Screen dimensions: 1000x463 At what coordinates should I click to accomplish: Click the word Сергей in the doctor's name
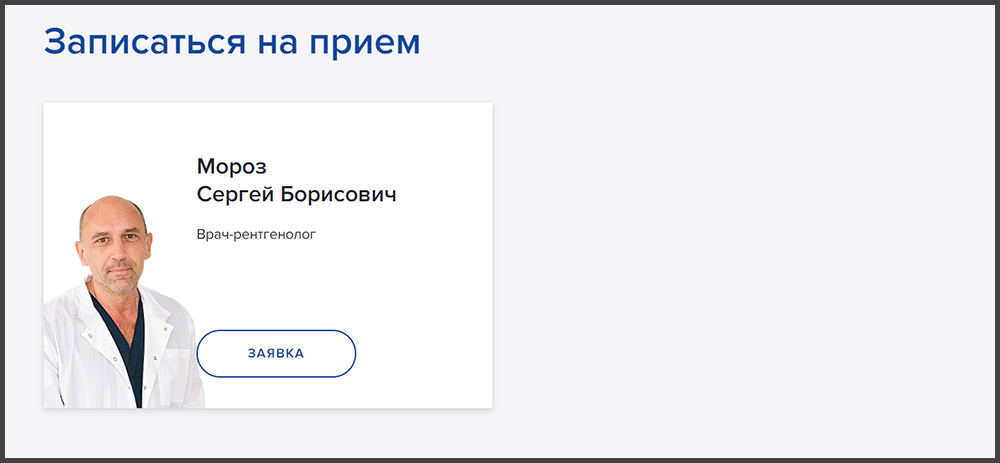[x=235, y=196]
